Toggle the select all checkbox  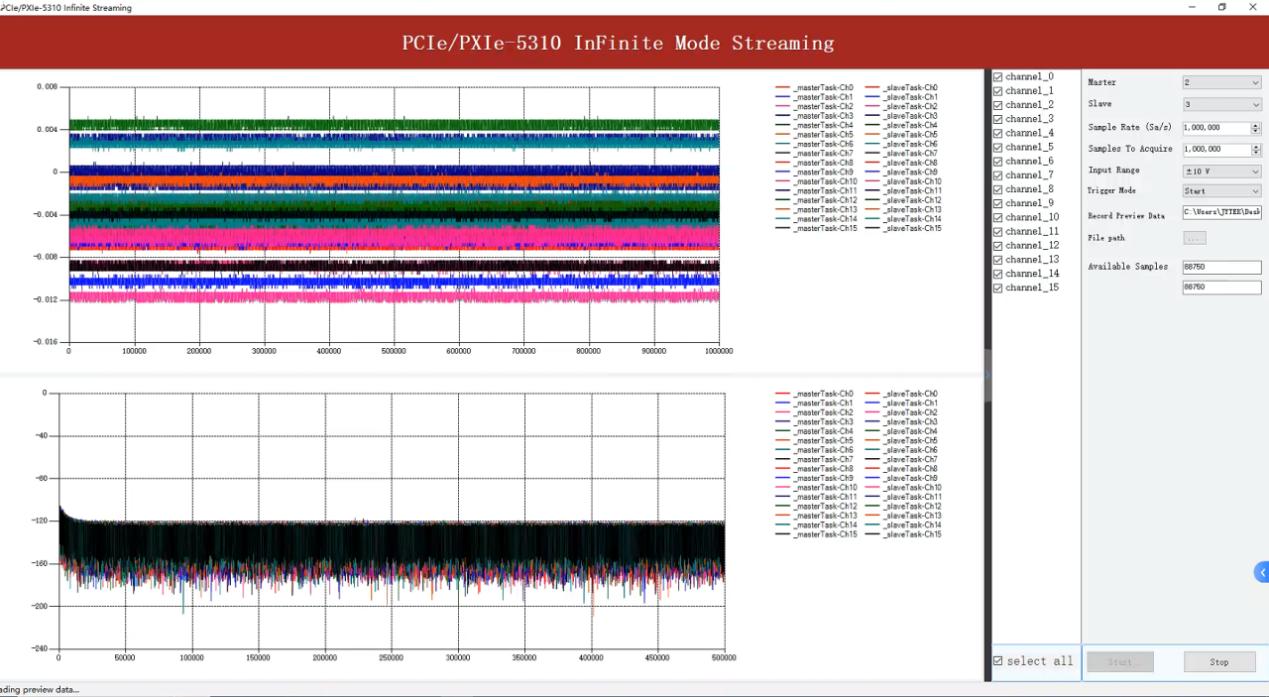(998, 661)
